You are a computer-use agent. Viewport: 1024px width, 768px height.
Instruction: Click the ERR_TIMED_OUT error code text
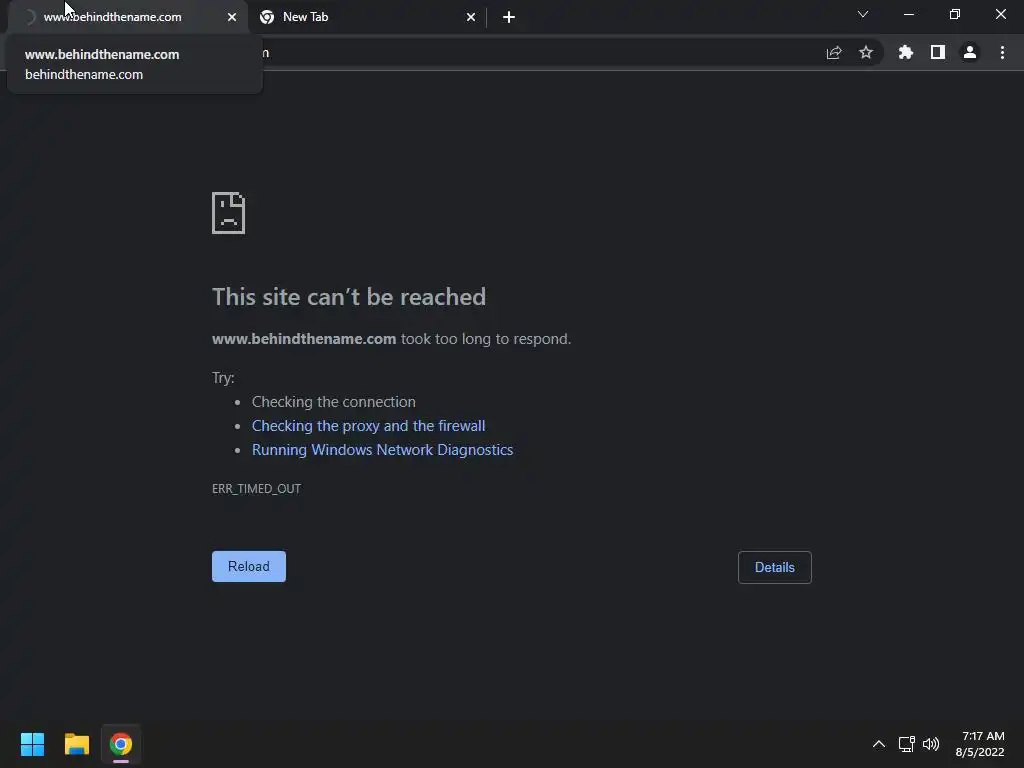[x=257, y=488]
